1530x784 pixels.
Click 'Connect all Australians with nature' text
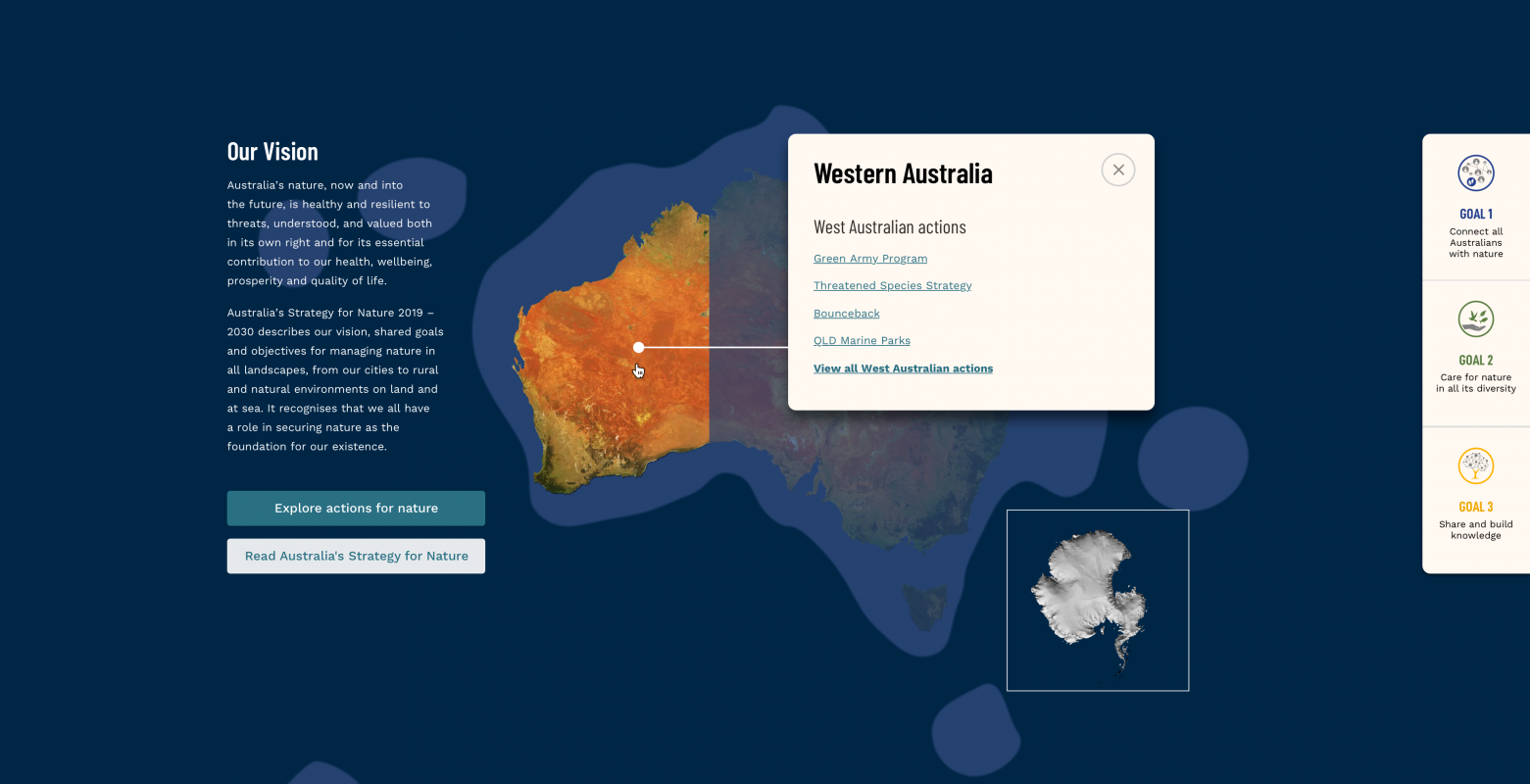coord(1476,243)
